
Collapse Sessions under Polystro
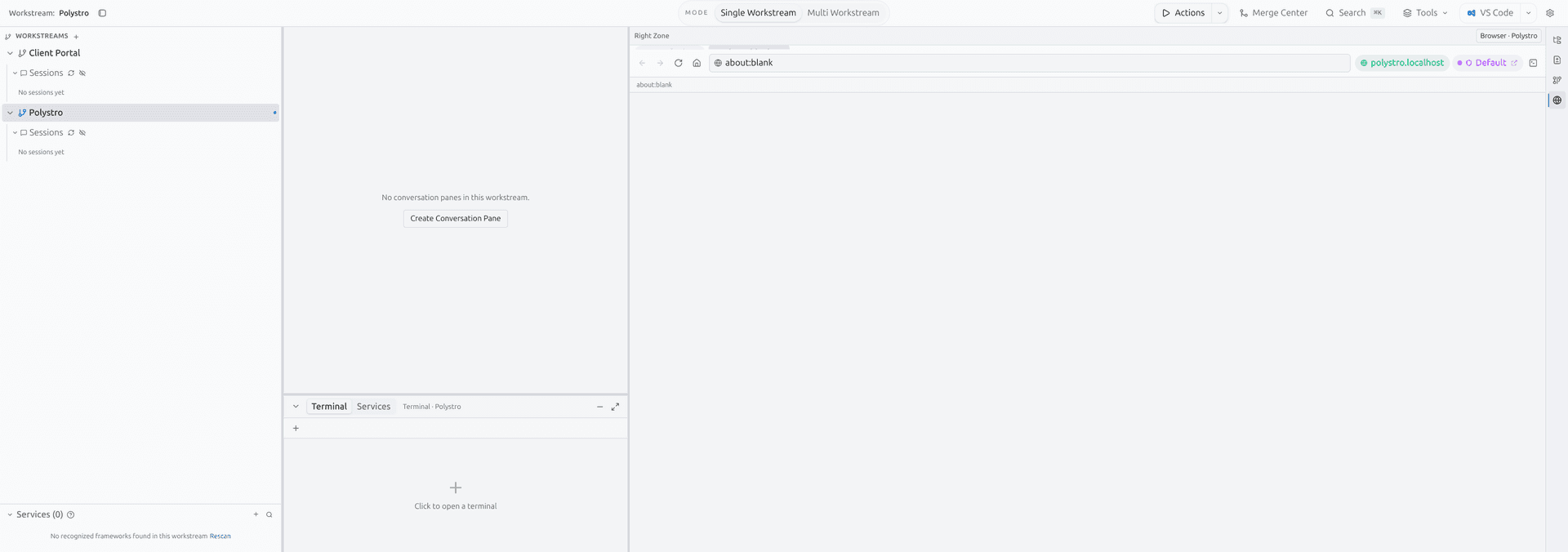pyautogui.click(x=15, y=133)
